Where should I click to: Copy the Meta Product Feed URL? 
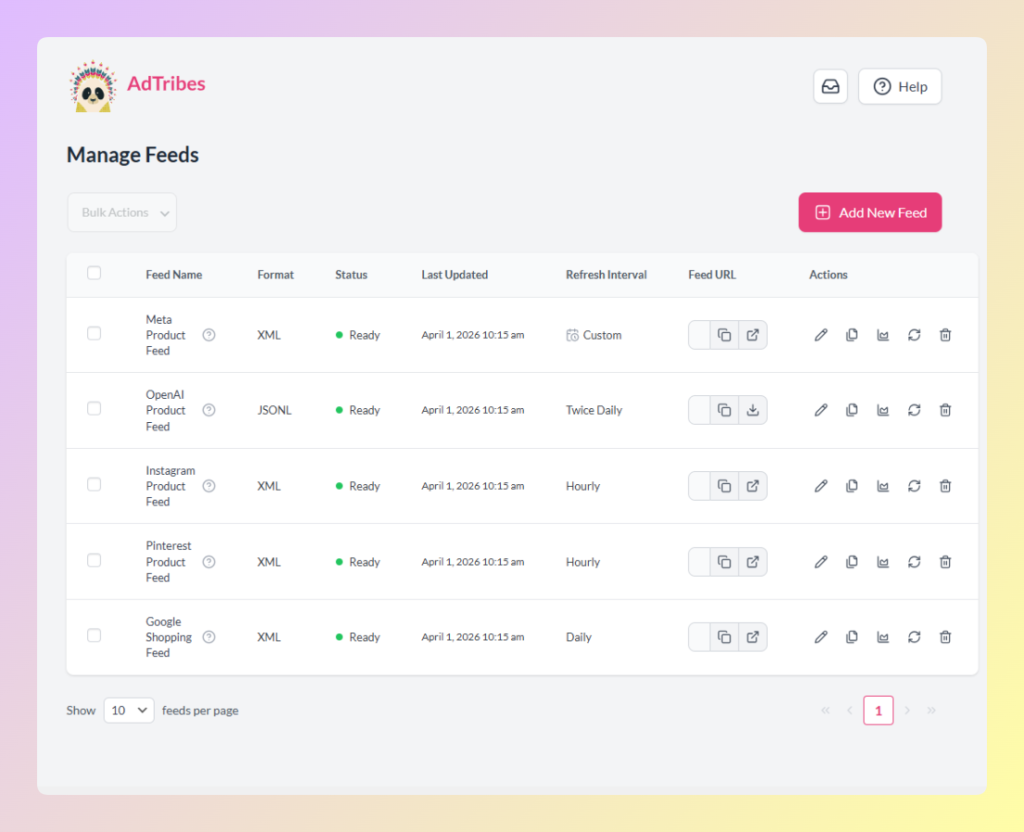coord(724,335)
